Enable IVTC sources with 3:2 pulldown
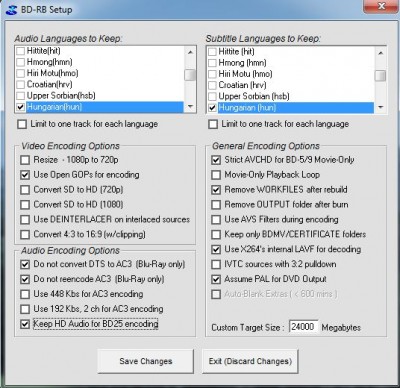400x388 pixels. (216, 264)
